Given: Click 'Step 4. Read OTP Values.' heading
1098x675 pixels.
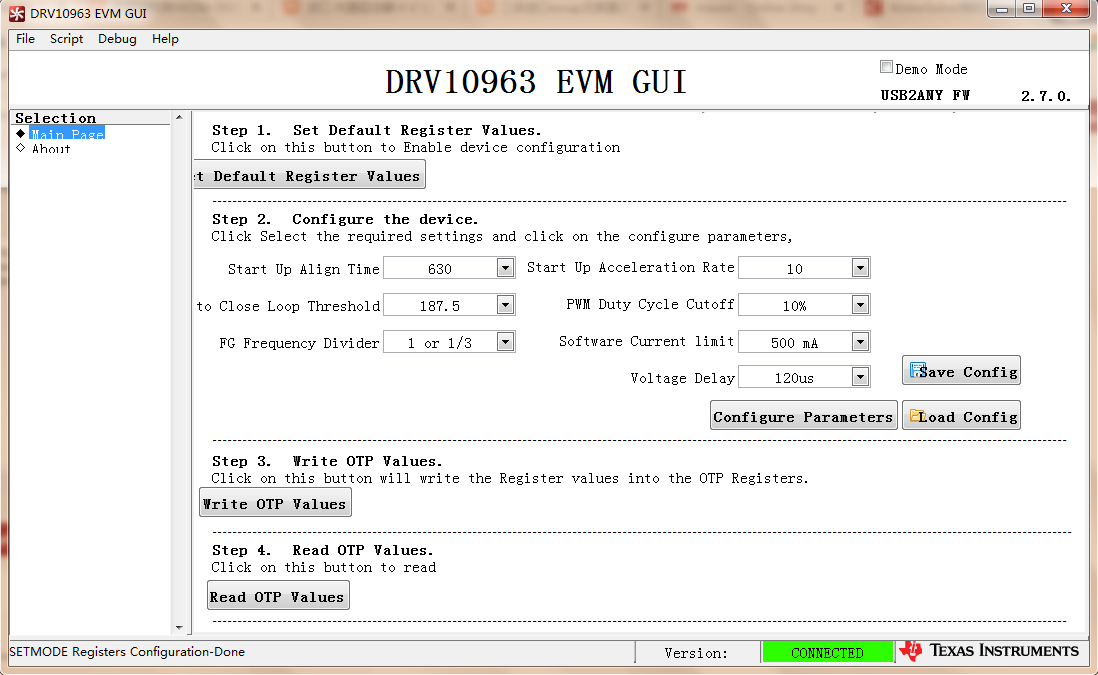Looking at the screenshot, I should [x=322, y=550].
